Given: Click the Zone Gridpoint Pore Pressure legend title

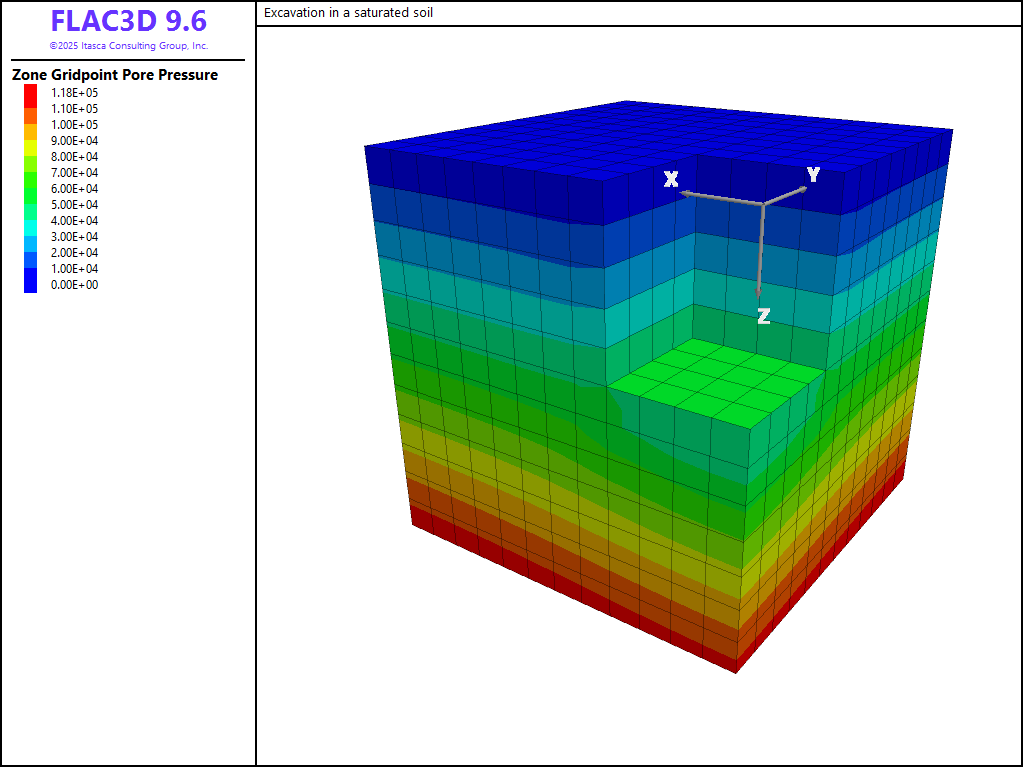Looking at the screenshot, I should click(115, 75).
